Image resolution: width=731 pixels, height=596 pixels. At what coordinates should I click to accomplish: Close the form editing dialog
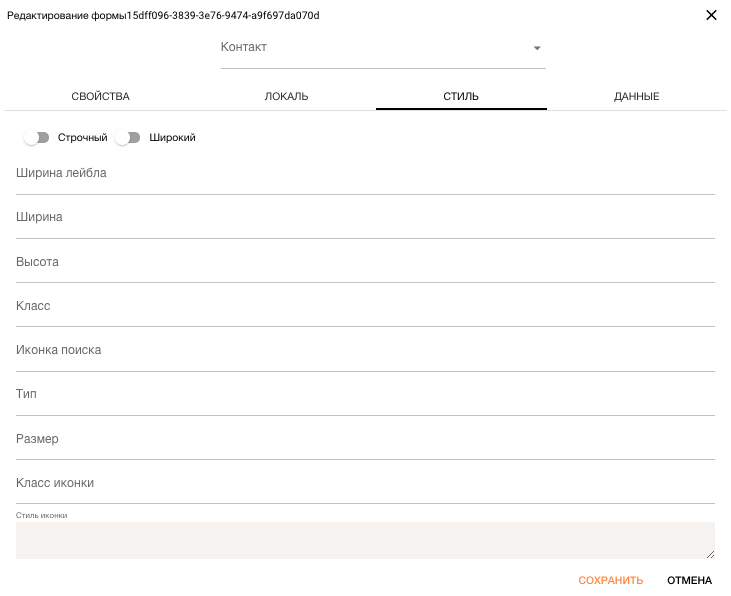tap(711, 15)
